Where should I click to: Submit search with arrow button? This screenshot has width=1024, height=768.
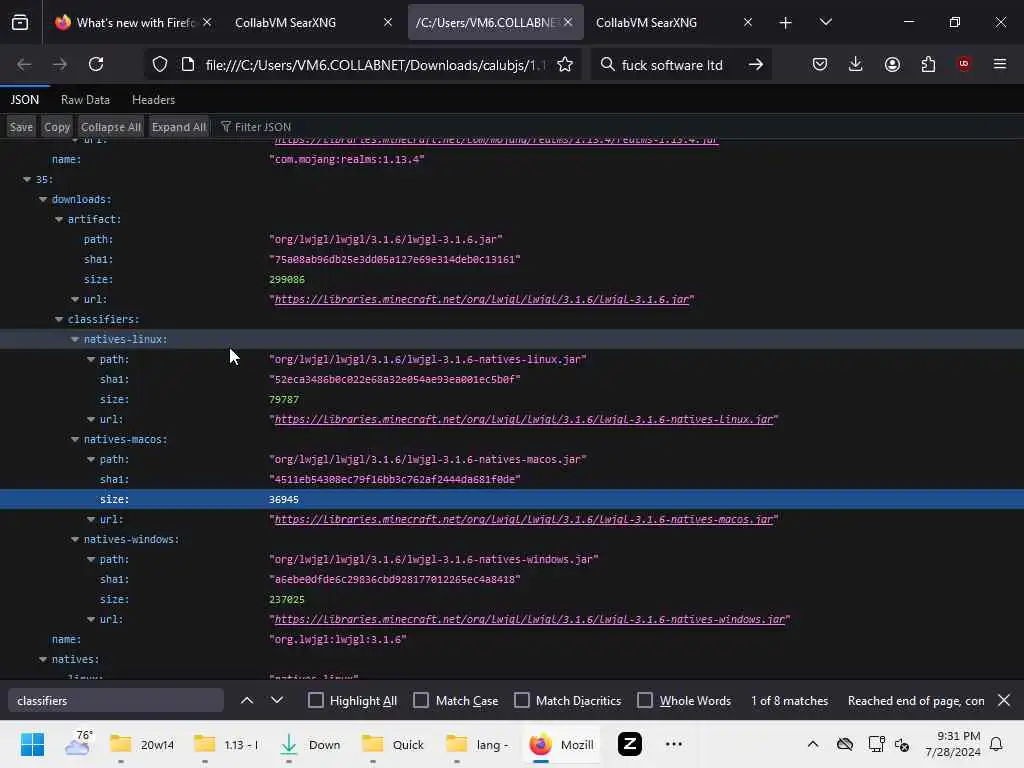[x=756, y=64]
